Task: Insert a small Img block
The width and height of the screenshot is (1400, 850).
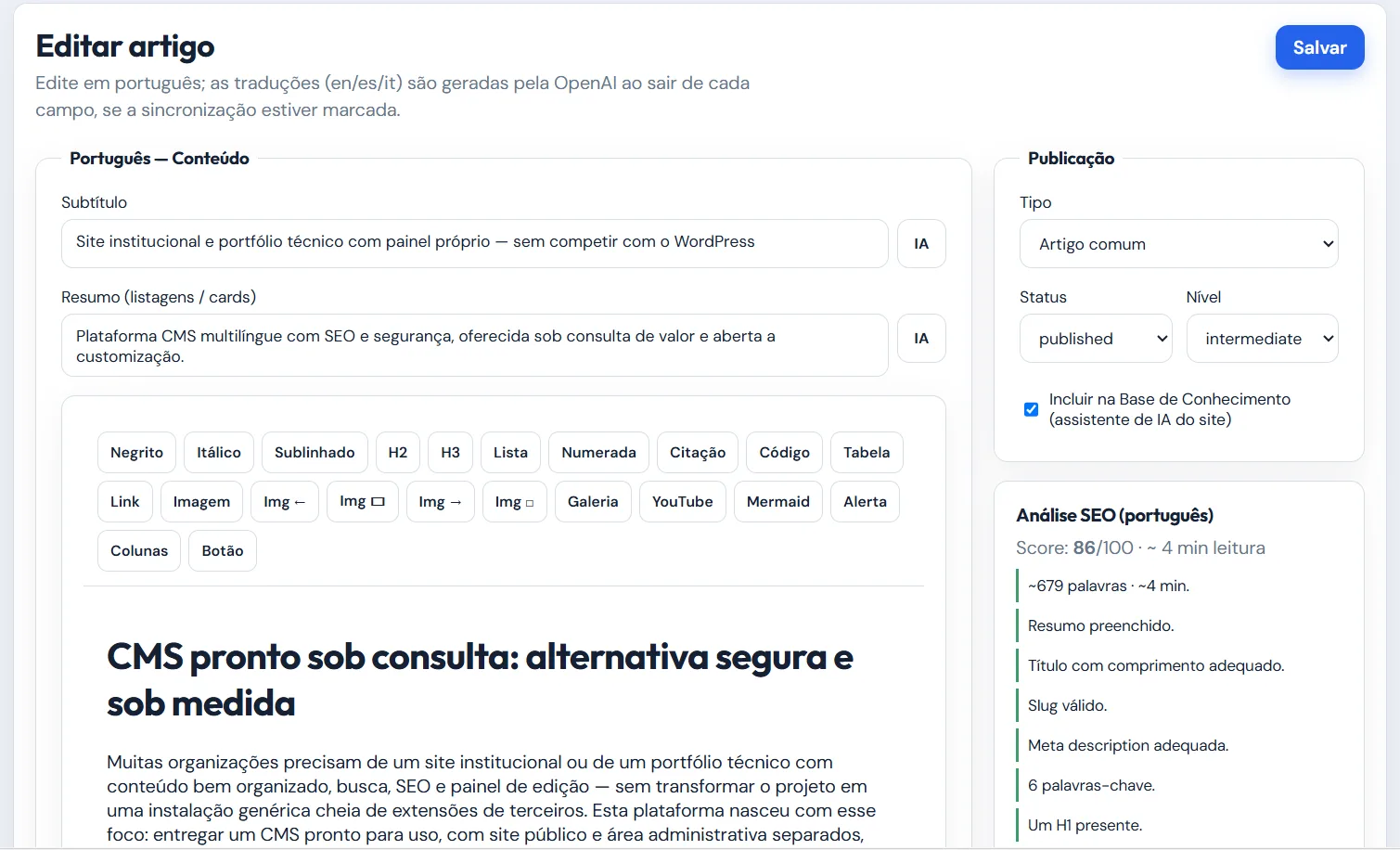Action: (515, 501)
